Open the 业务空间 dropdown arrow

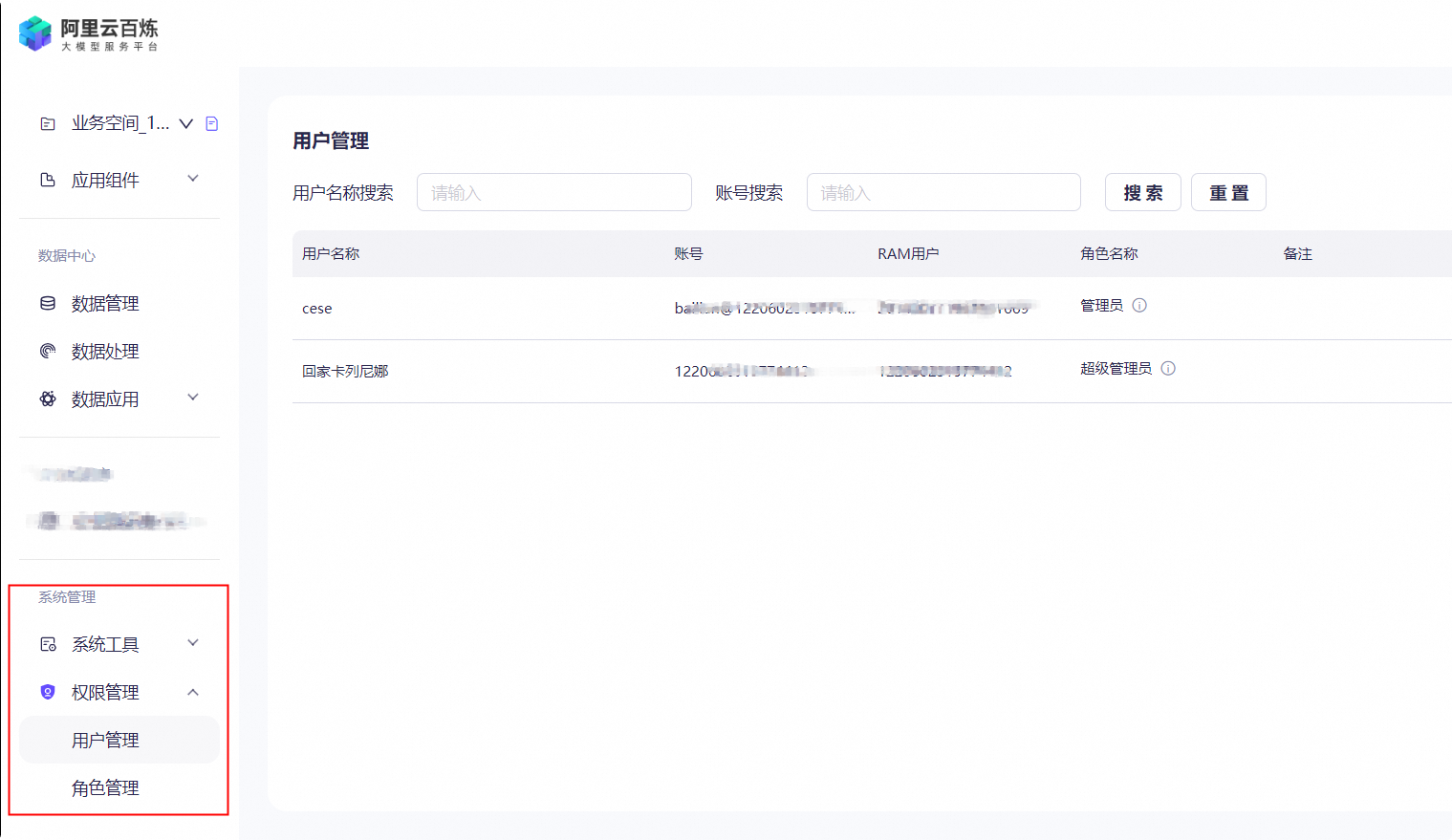point(186,123)
